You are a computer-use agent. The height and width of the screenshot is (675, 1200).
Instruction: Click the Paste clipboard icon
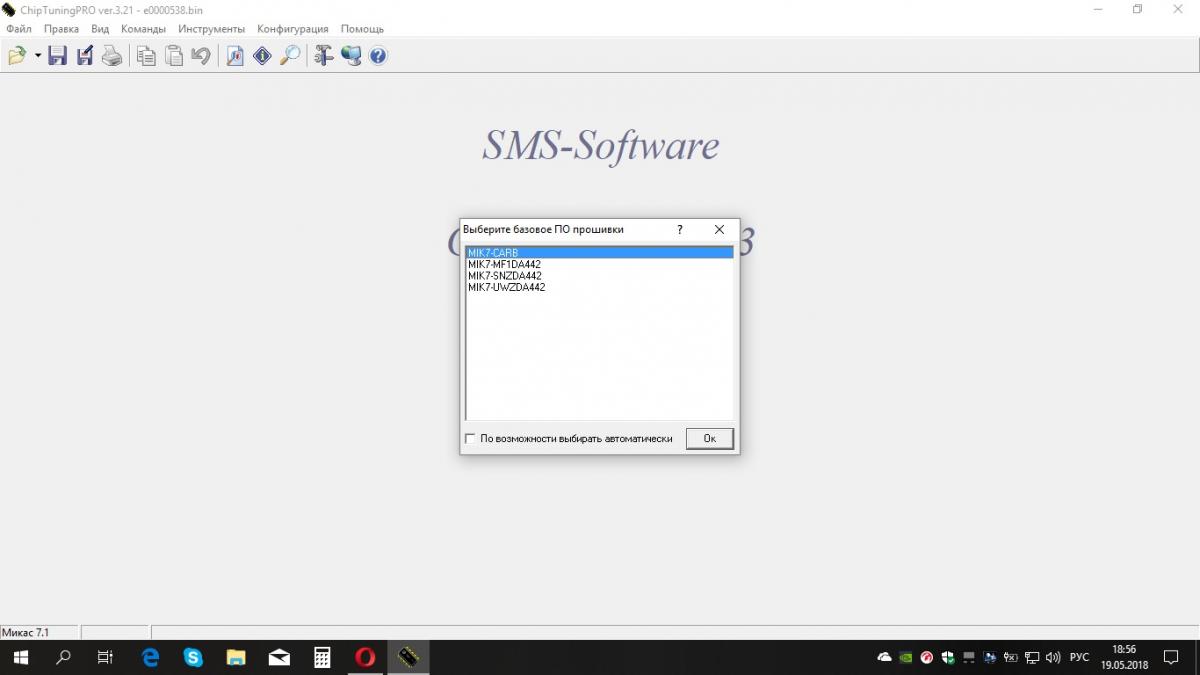174,56
